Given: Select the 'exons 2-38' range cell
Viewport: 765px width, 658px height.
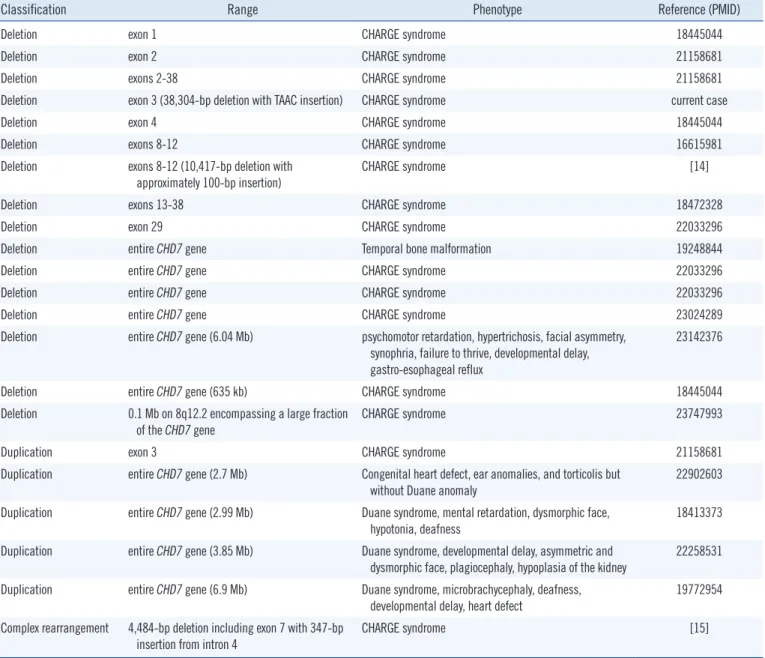Looking at the screenshot, I should (x=153, y=79).
